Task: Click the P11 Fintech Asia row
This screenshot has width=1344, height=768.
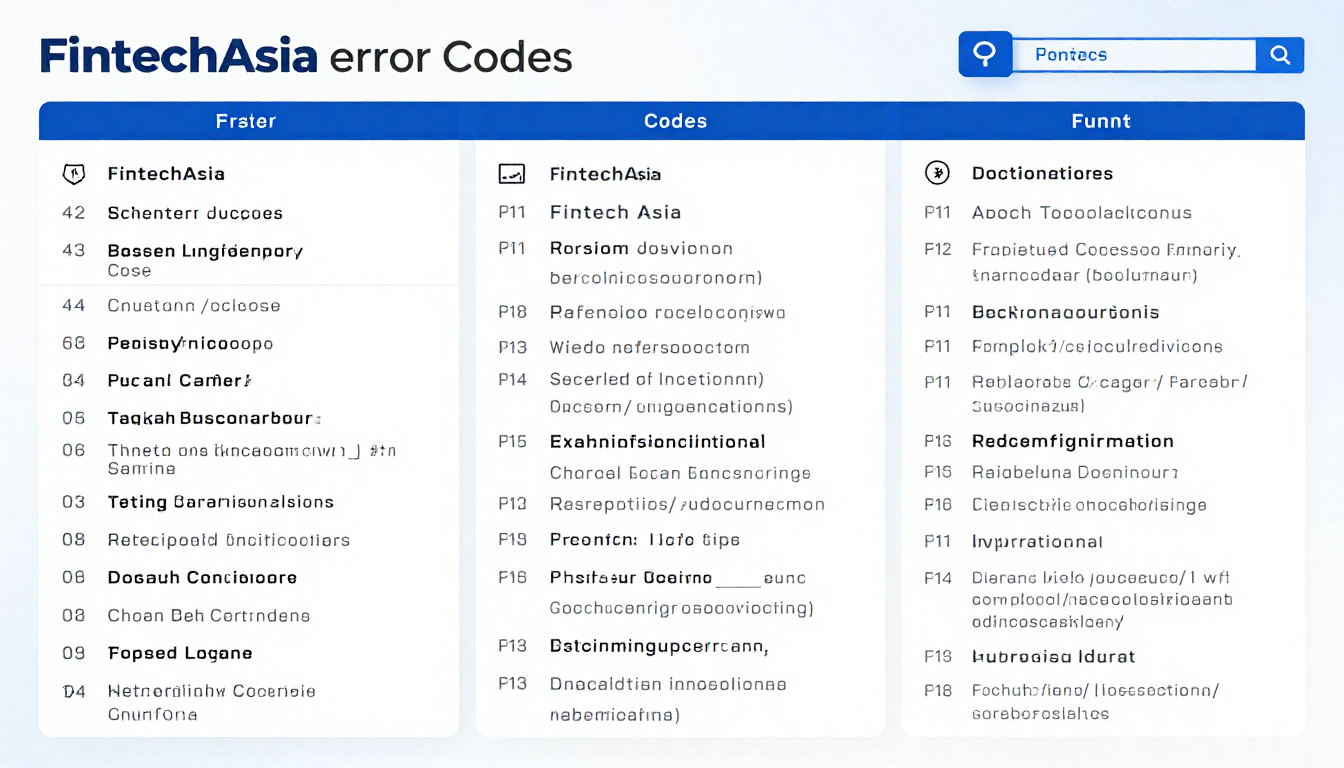Action: click(615, 212)
